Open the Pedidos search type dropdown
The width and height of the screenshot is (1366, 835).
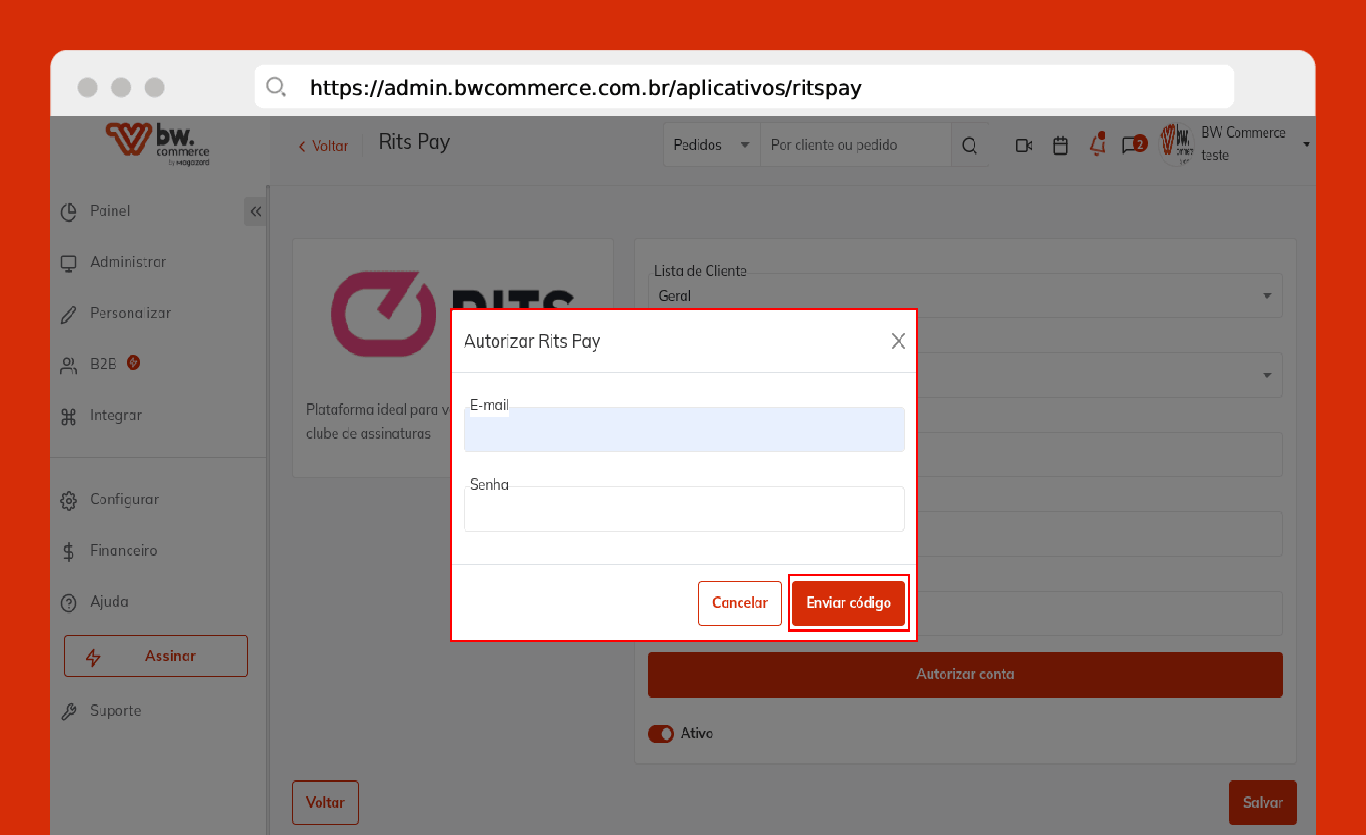711,145
